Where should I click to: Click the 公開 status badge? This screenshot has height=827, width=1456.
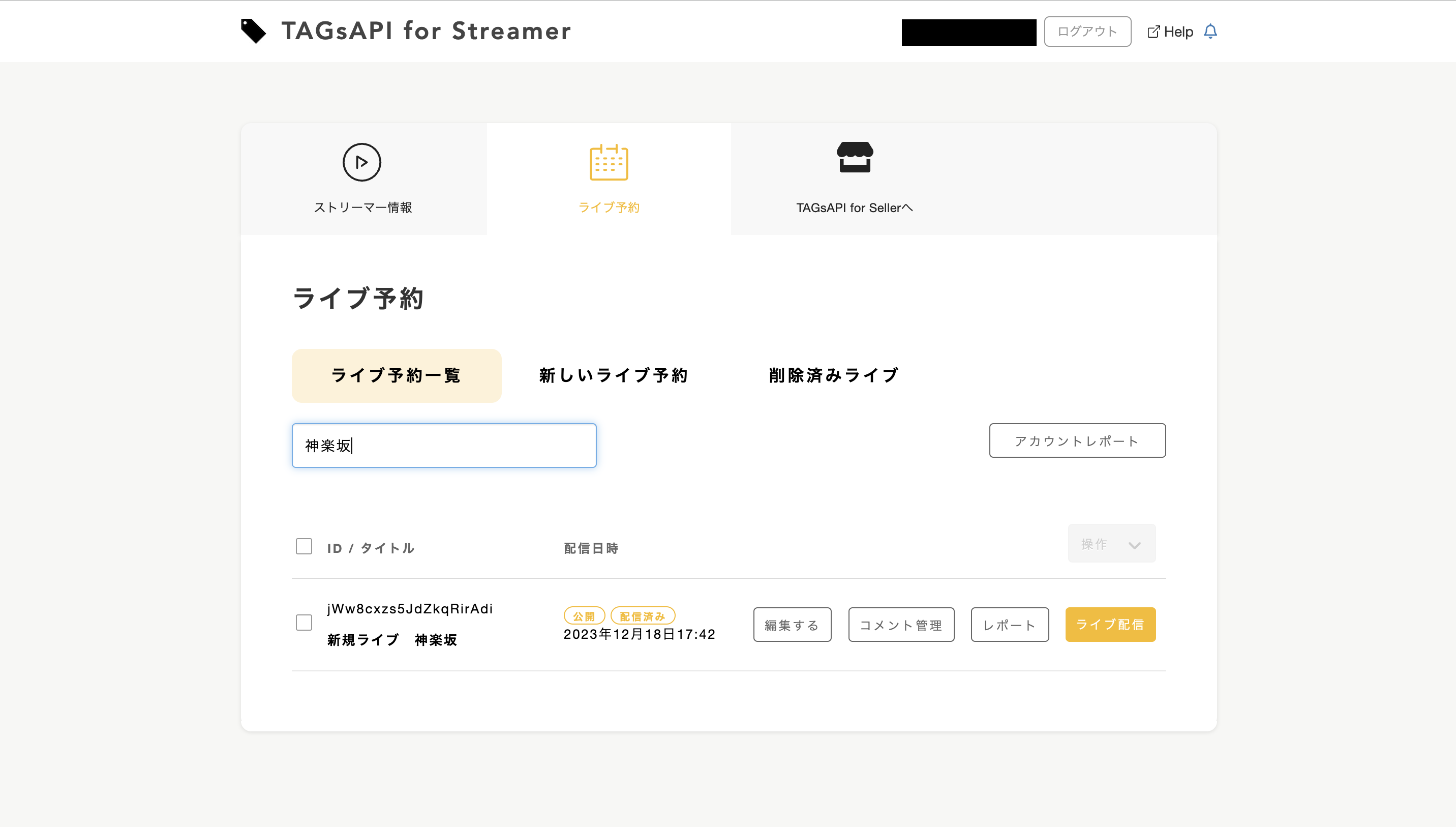pos(584,616)
